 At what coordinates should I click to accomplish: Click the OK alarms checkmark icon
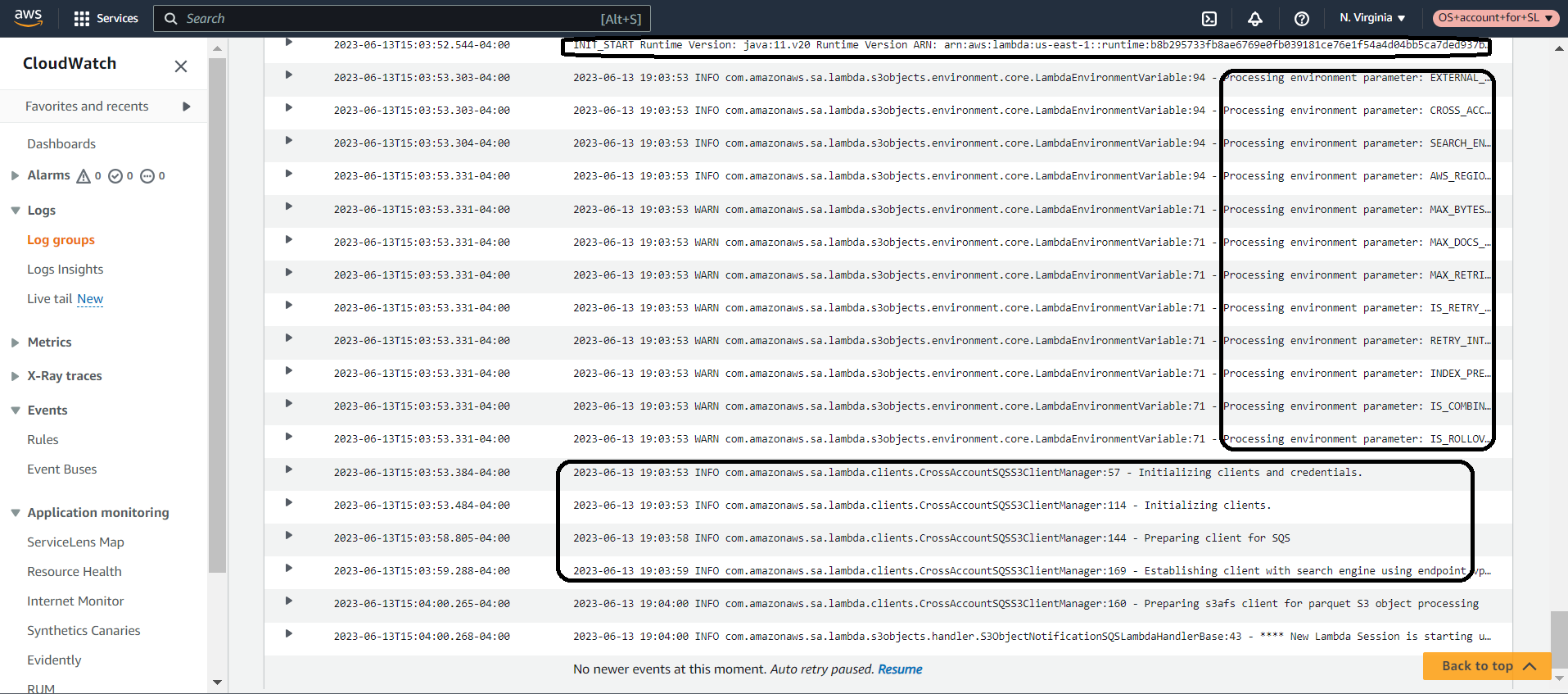115,176
